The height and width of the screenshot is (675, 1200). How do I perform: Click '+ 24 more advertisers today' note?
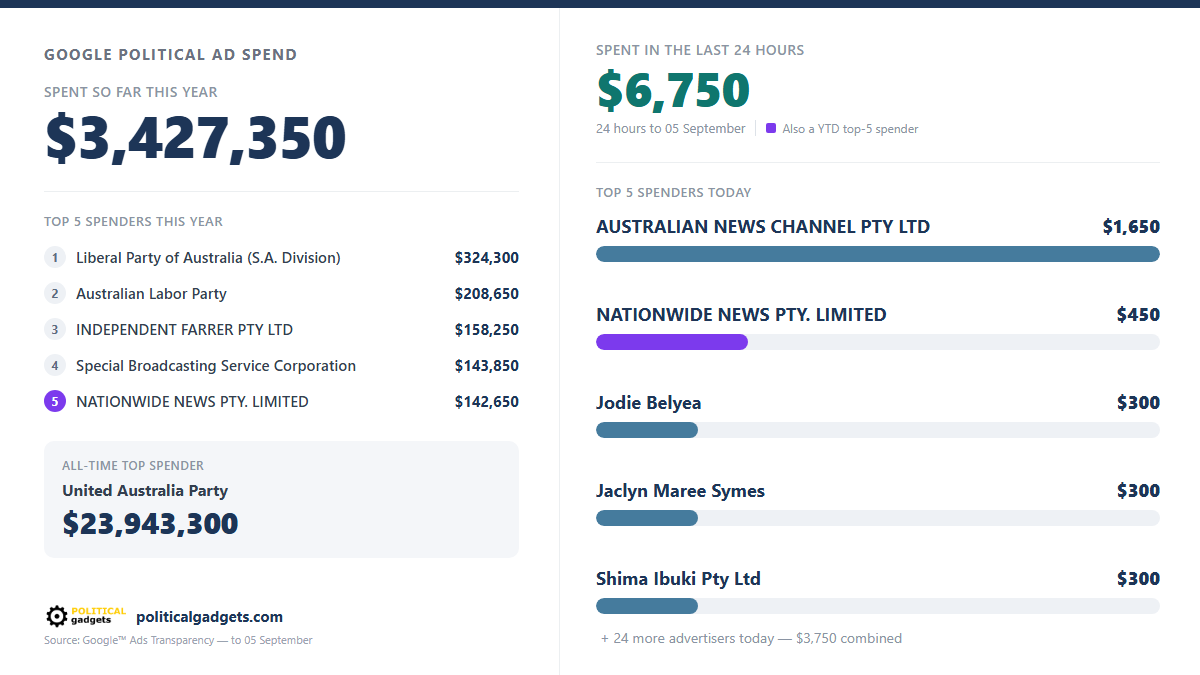point(751,638)
